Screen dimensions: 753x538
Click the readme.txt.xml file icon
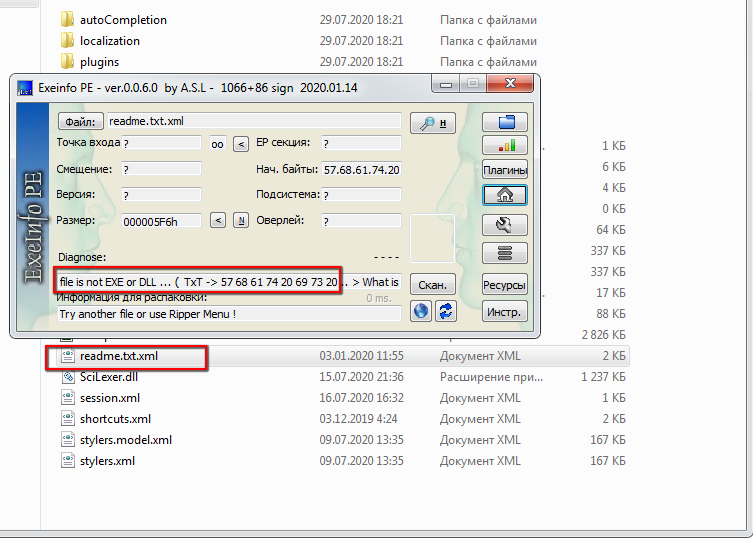coord(68,356)
